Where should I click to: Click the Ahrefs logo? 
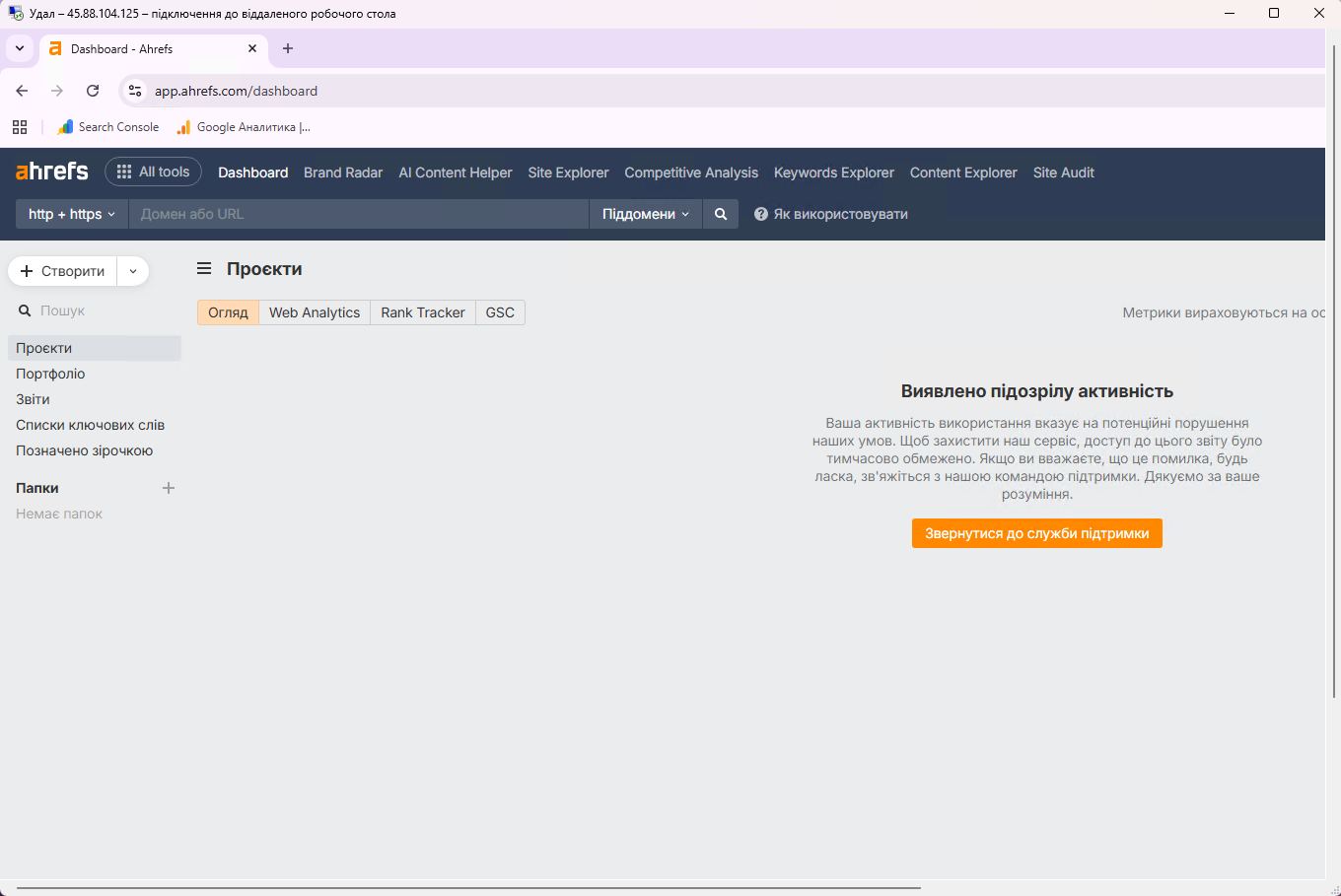tap(52, 172)
